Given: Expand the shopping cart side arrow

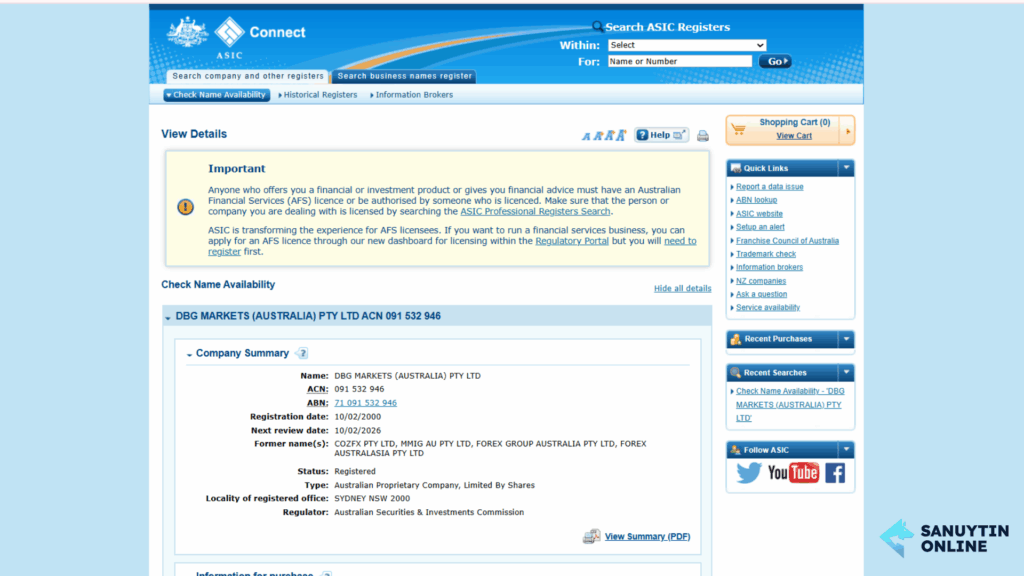Looking at the screenshot, I should pos(848,131).
